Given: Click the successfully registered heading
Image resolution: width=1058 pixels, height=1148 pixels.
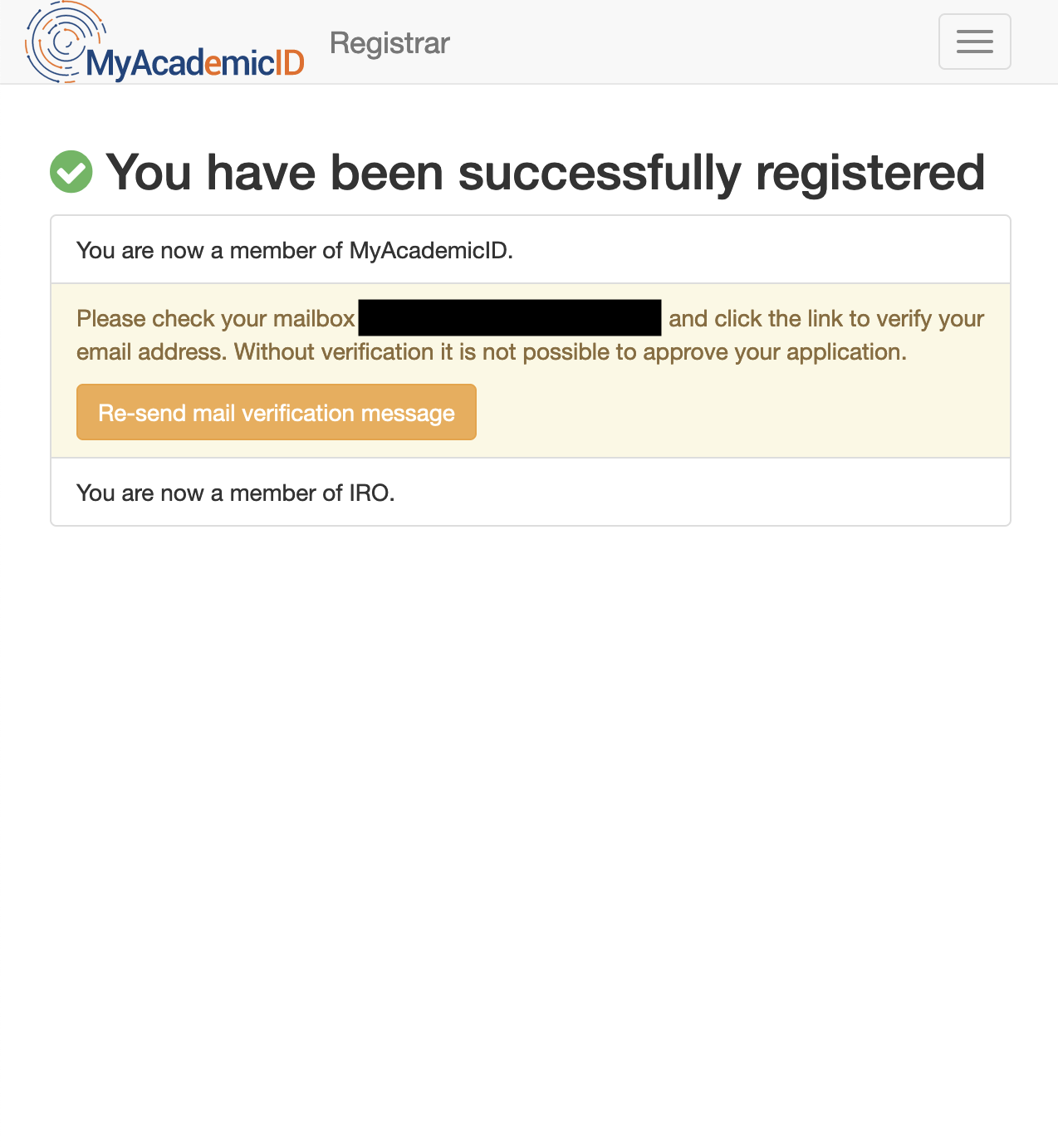Looking at the screenshot, I should 545,173.
